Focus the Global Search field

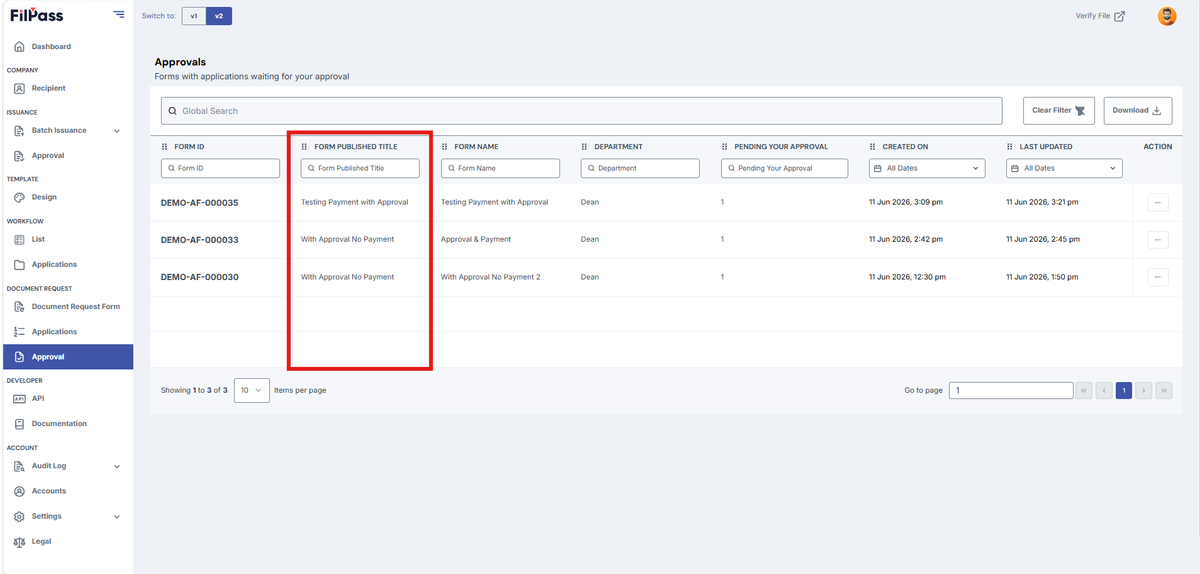coord(581,111)
